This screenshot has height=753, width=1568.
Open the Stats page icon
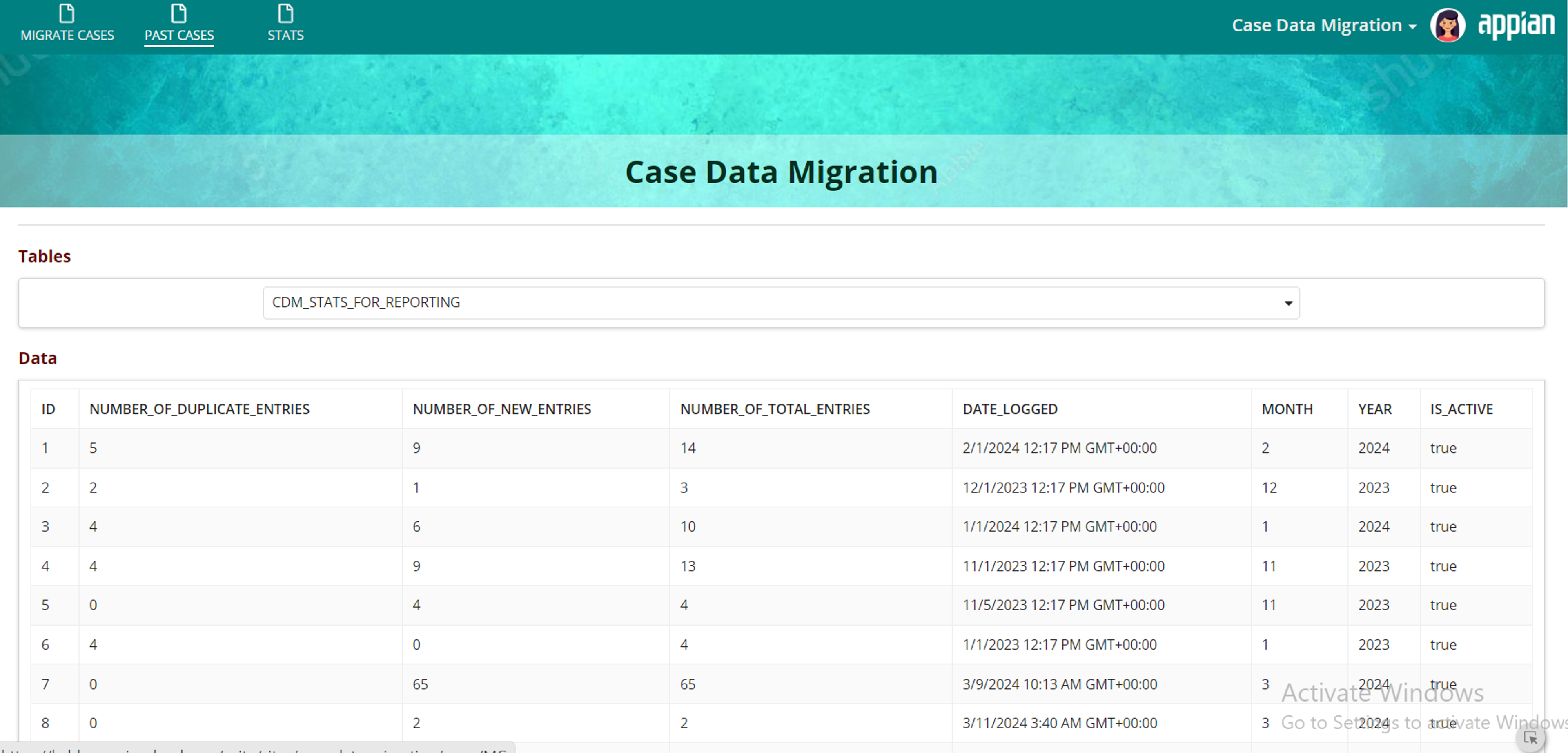click(285, 13)
